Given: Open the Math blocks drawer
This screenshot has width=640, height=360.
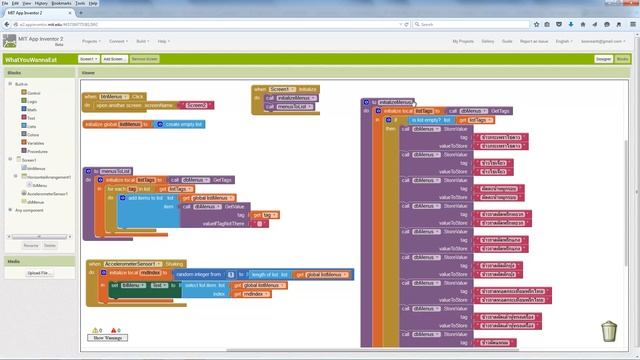Looking at the screenshot, I should click(29, 109).
